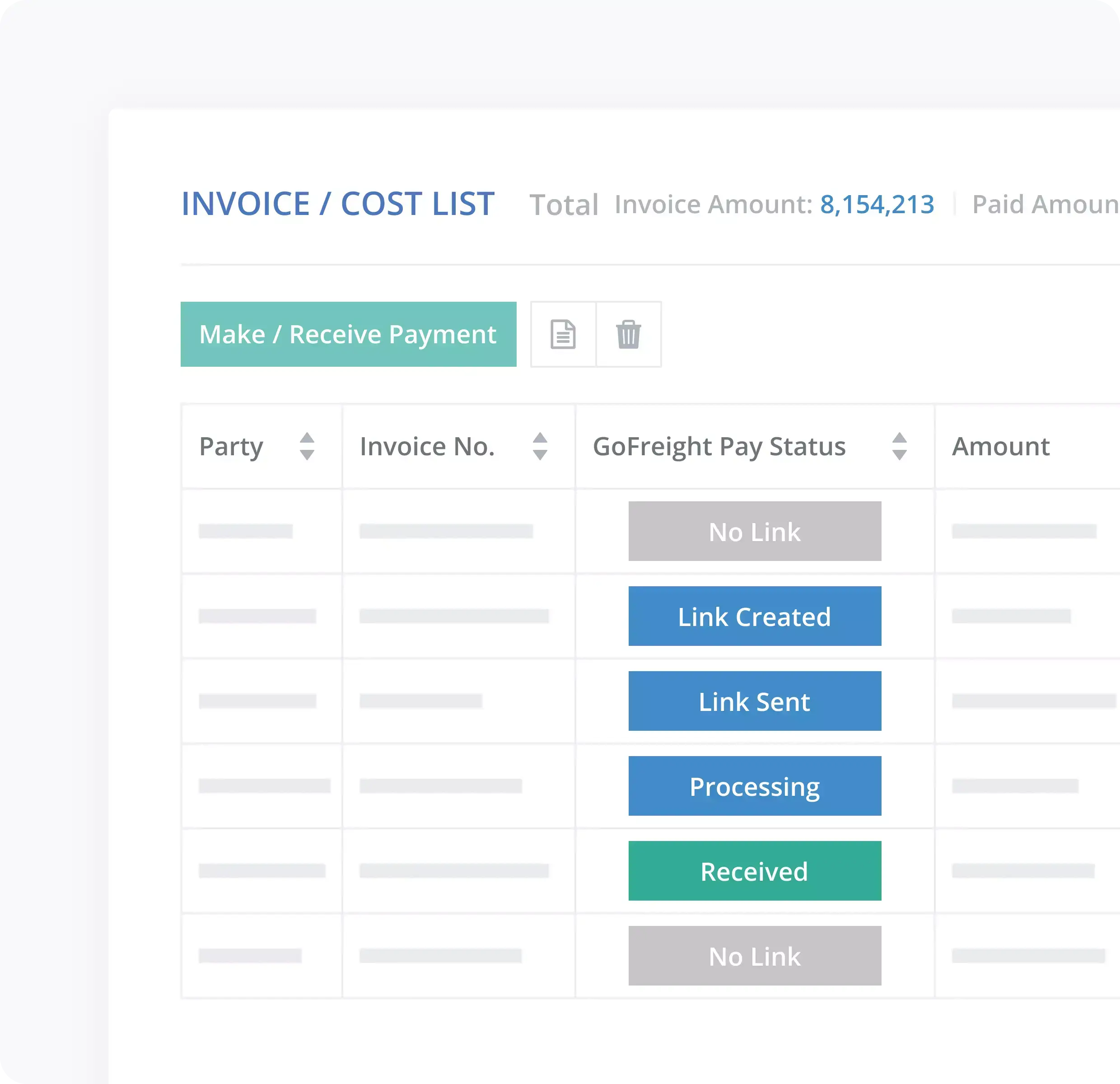Click the GoFreight Pay Status header
The image size is (1120, 1084).
pos(719,446)
